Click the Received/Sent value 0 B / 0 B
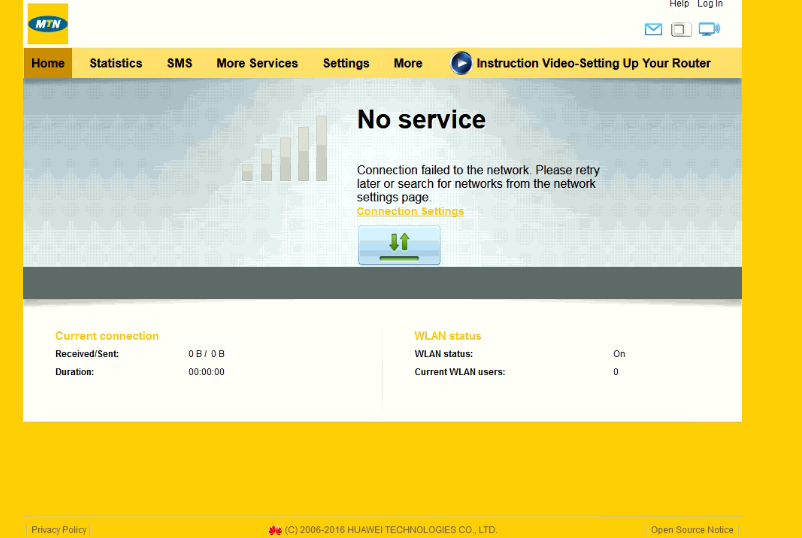This screenshot has width=802, height=538. pyautogui.click(x=206, y=354)
